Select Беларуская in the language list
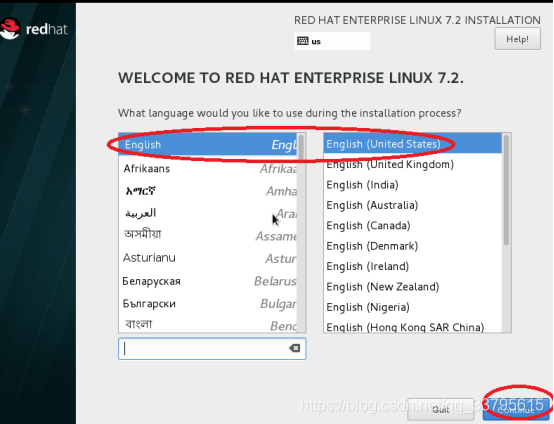The height and width of the screenshot is (424, 554). pyautogui.click(x=208, y=281)
